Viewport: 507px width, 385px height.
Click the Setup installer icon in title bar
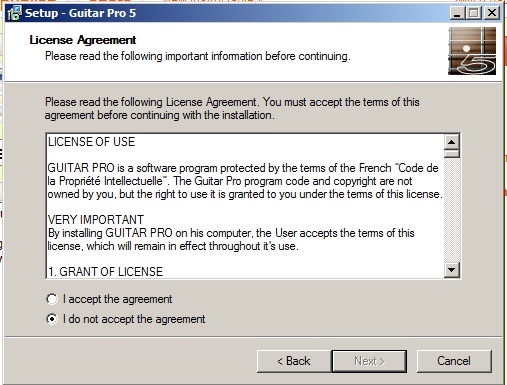(x=14, y=13)
